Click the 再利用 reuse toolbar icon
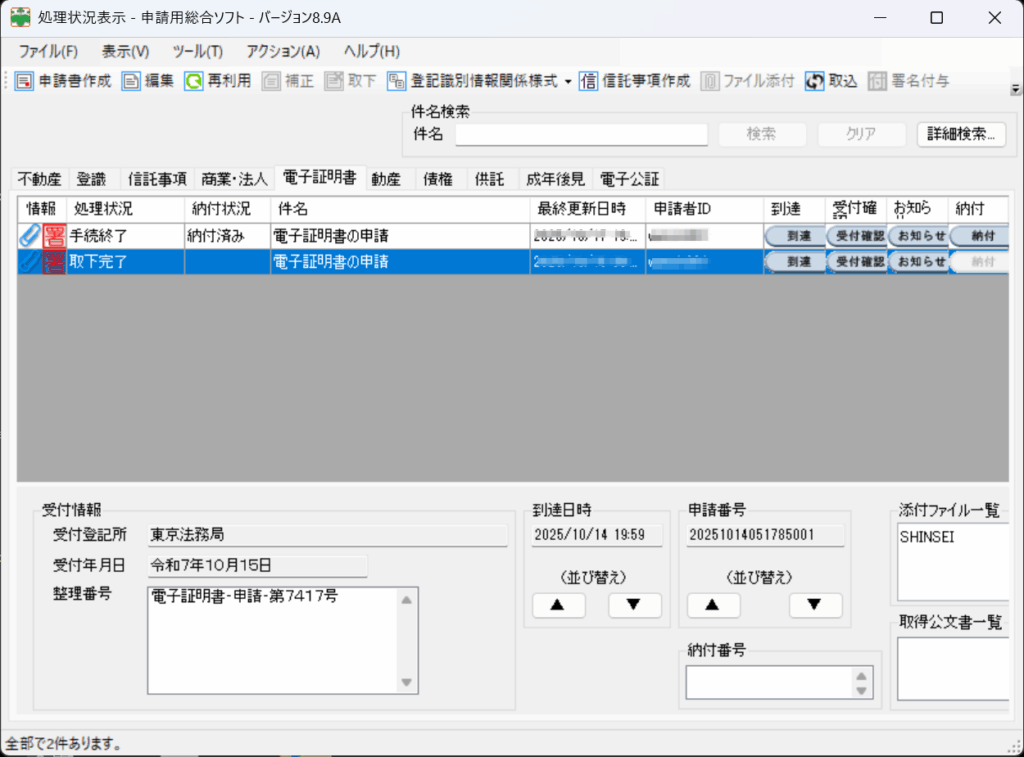This screenshot has height=757, width=1024. (193, 81)
